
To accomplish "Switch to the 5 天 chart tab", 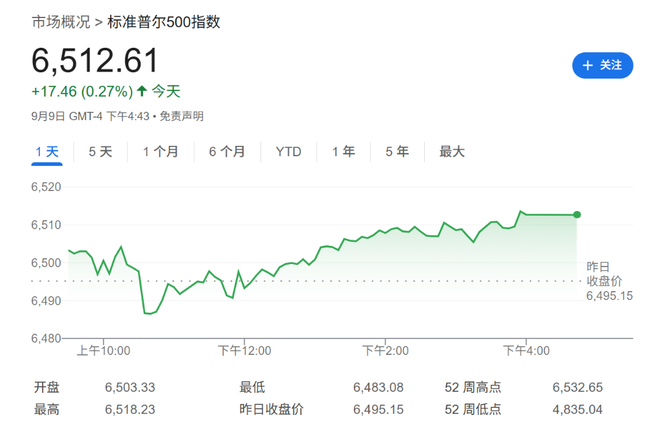I will 100,152.
